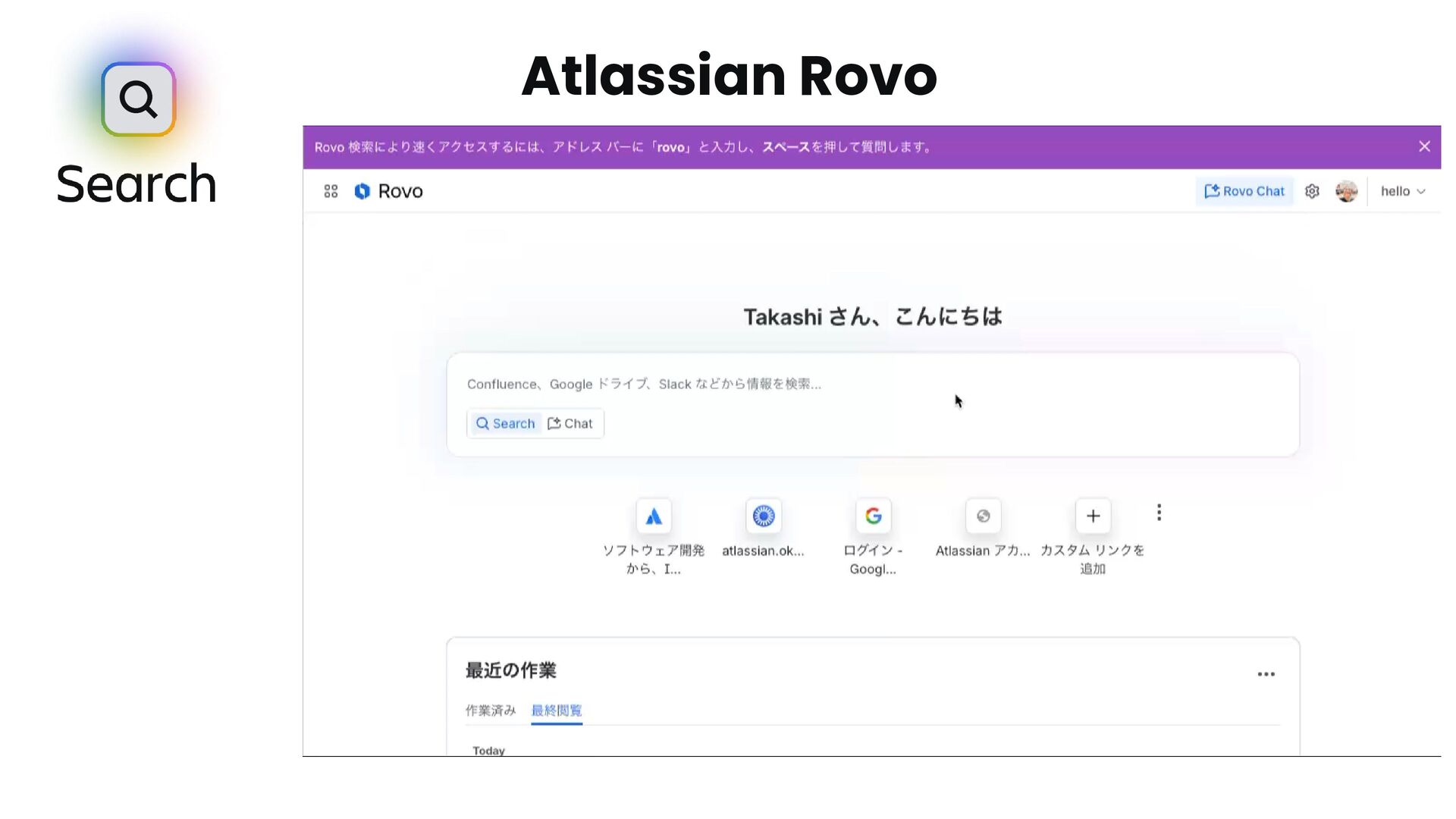Click the Takashi greeting text
This screenshot has width=1456, height=819.
pos(872,316)
